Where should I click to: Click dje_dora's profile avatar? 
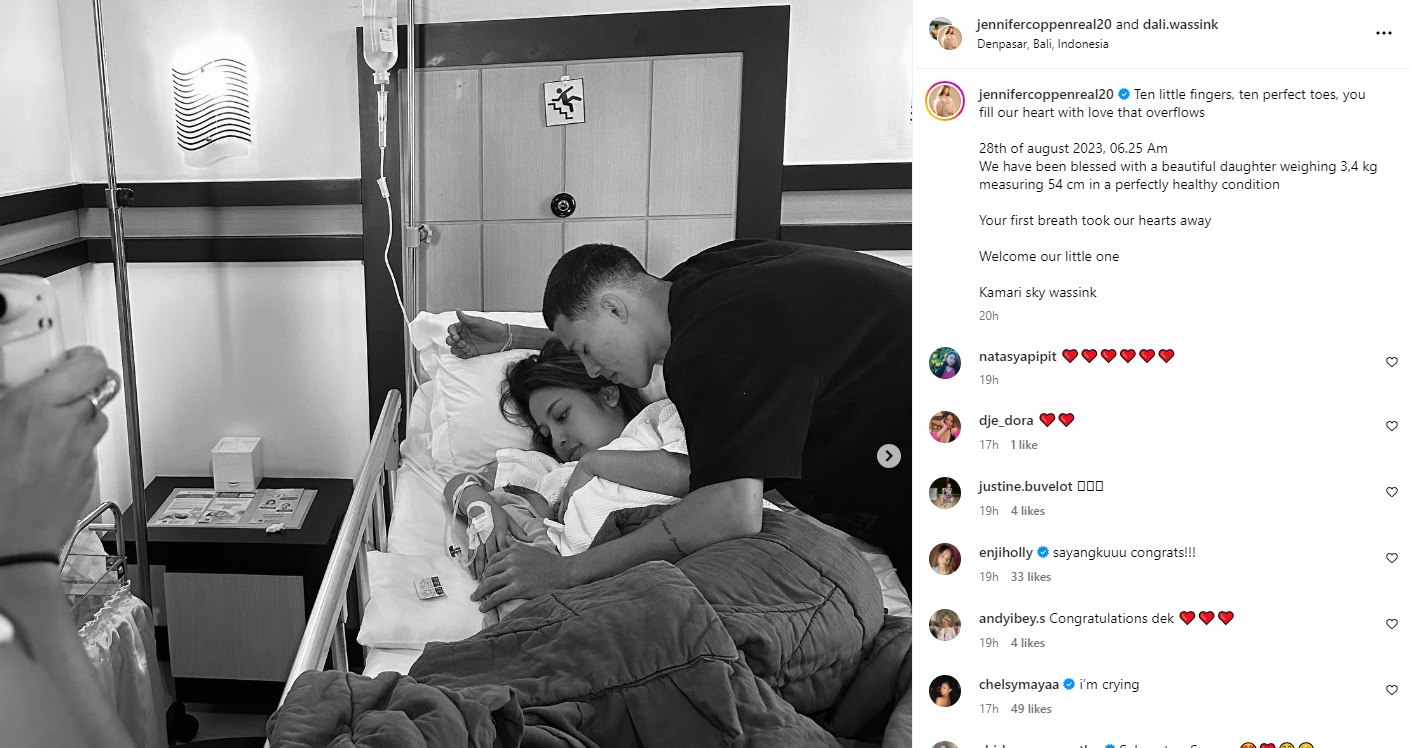pyautogui.click(x=945, y=426)
